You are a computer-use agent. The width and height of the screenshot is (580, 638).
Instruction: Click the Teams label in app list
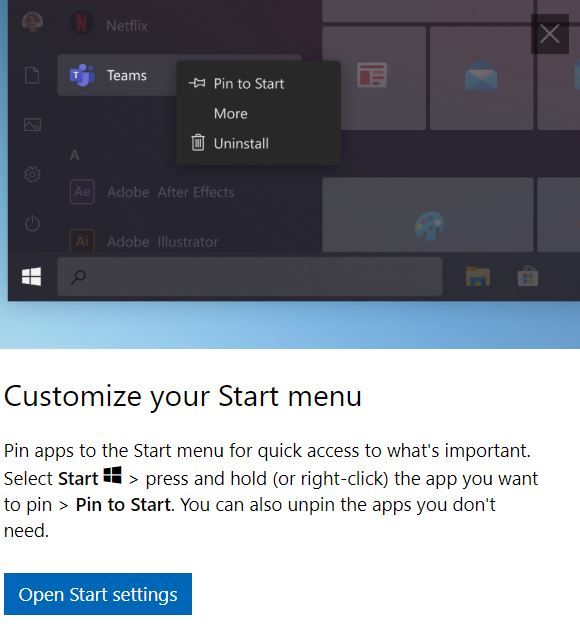click(127, 76)
